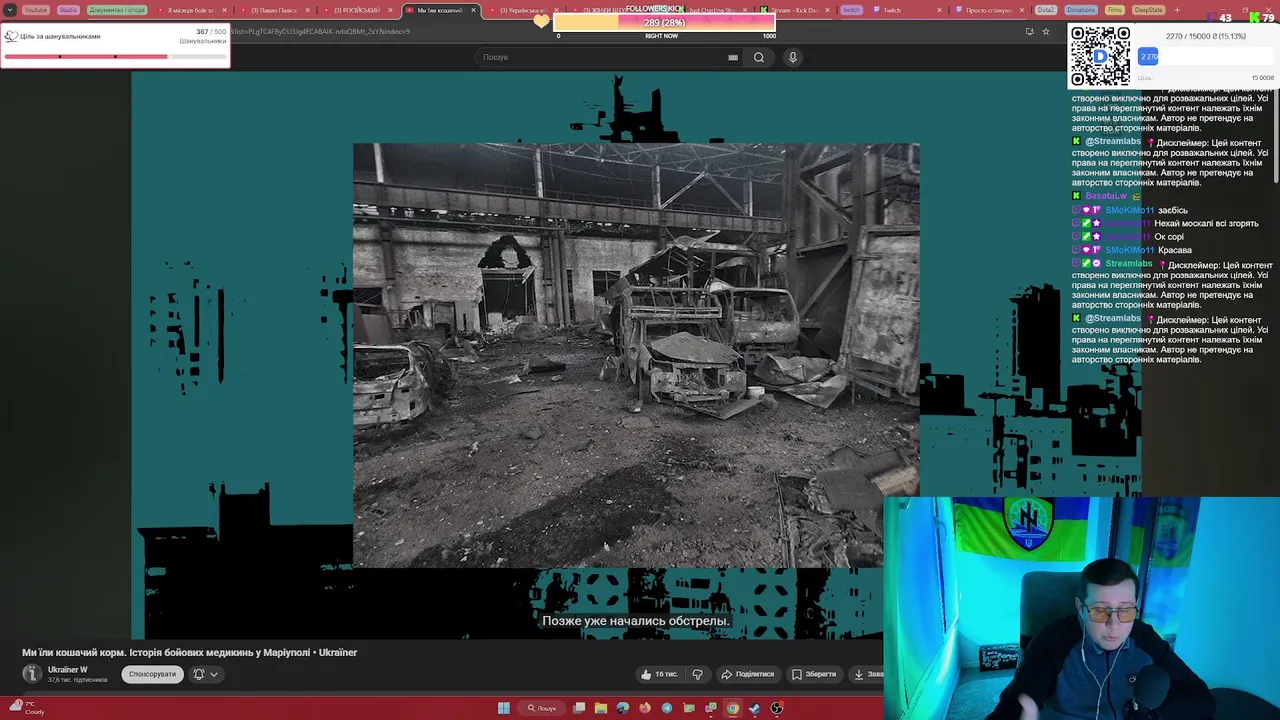Expand the notification options chevron

pos(213,674)
